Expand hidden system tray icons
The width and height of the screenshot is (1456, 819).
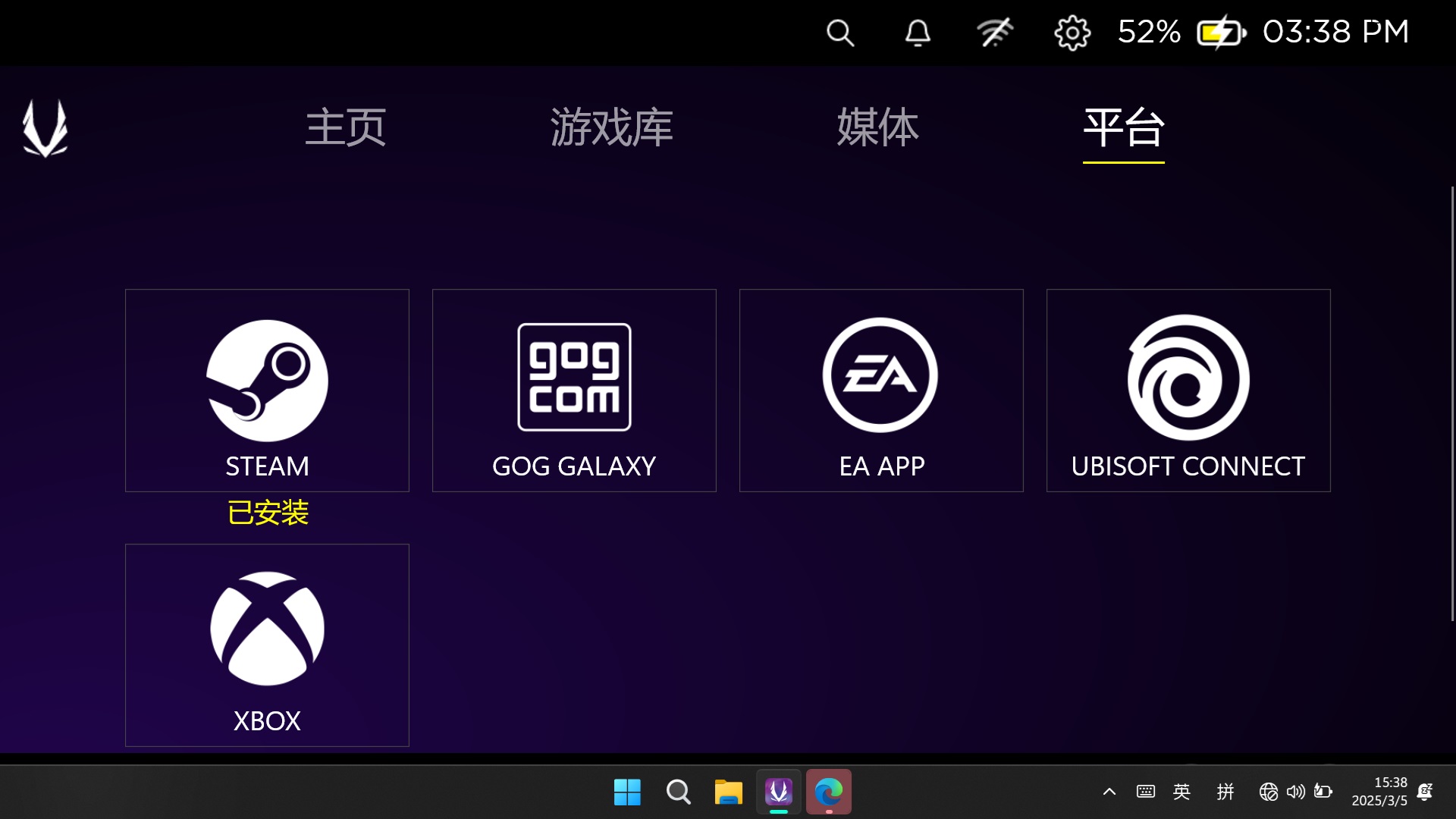(1109, 792)
